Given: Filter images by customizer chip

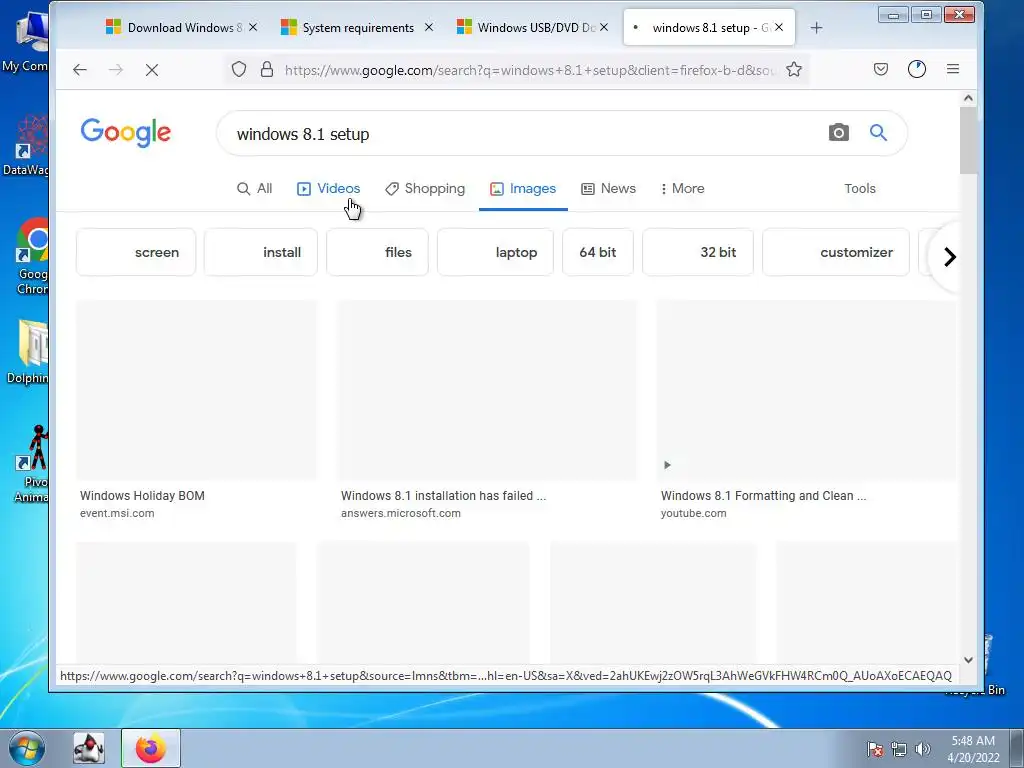Looking at the screenshot, I should [x=836, y=252].
